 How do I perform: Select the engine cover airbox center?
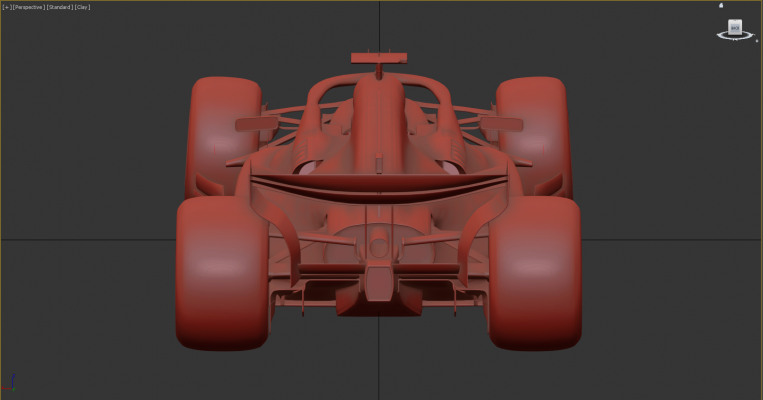tap(379, 115)
